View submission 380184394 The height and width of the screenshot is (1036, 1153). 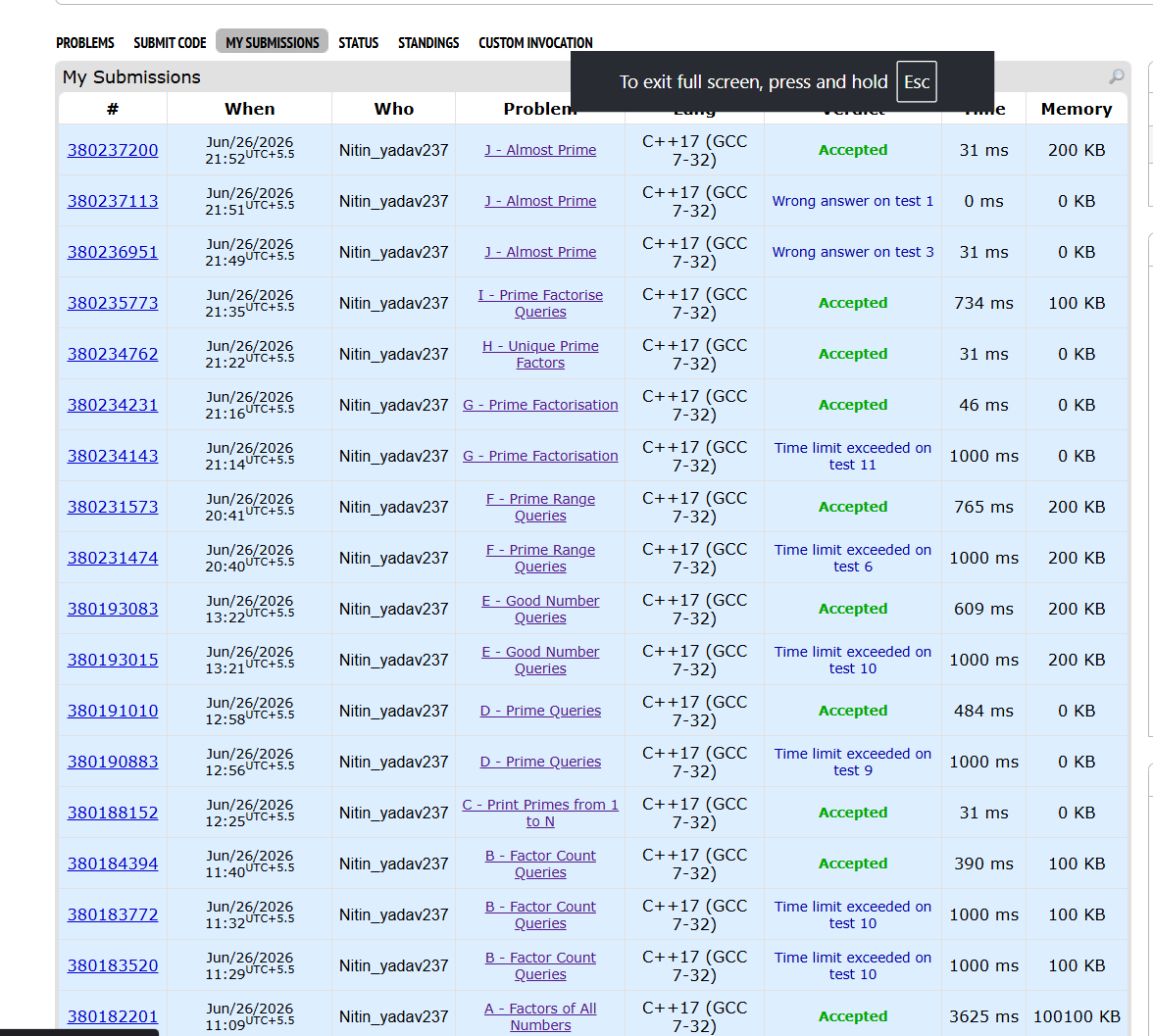[x=113, y=863]
